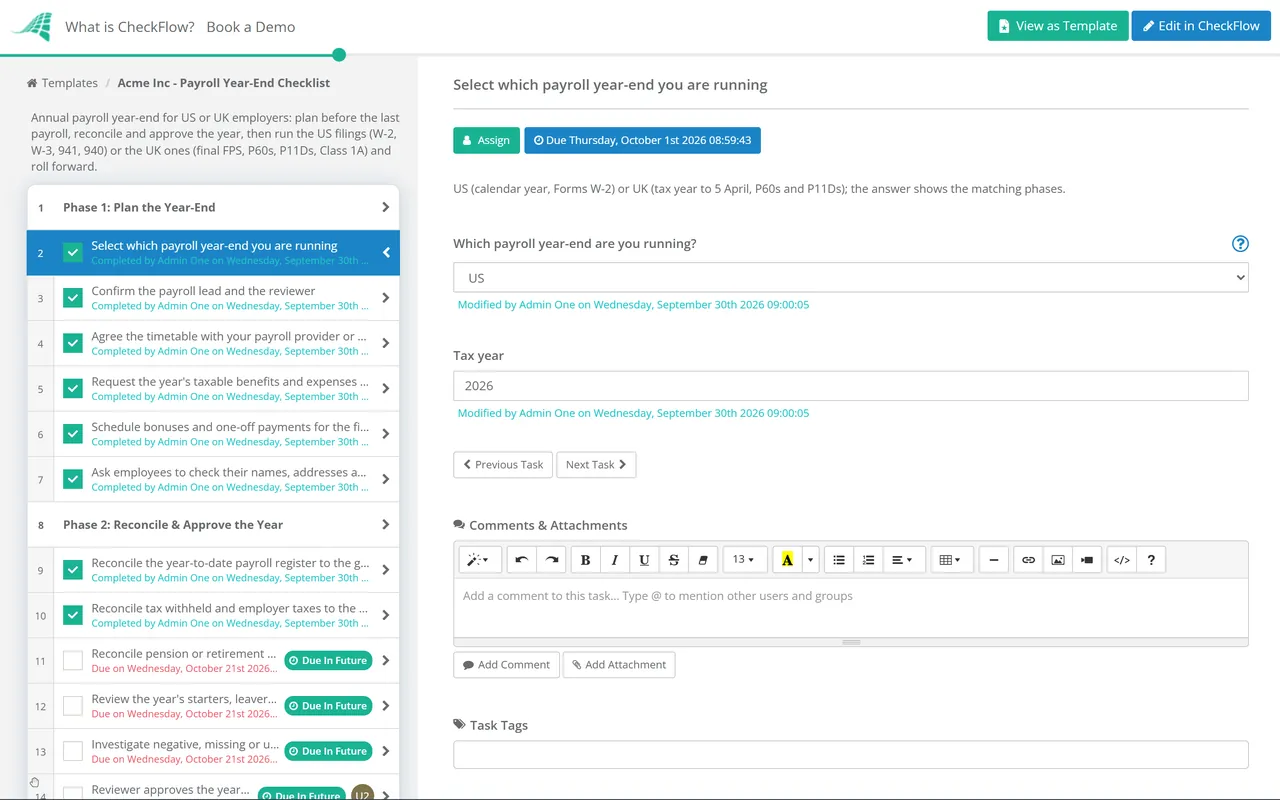Select task 'Ask employees to check their names'
This screenshot has height=800, width=1280.
click(213, 479)
